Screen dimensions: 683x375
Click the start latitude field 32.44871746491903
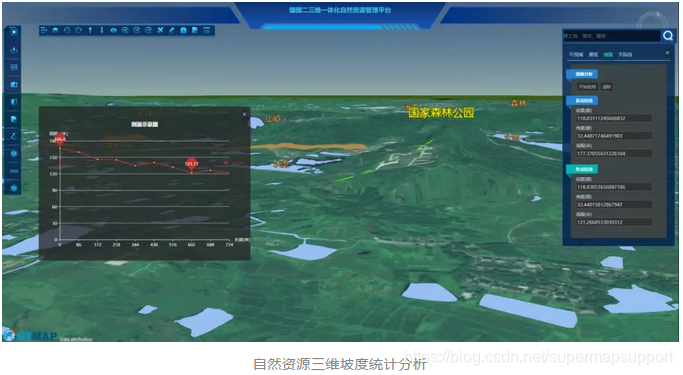pos(614,136)
